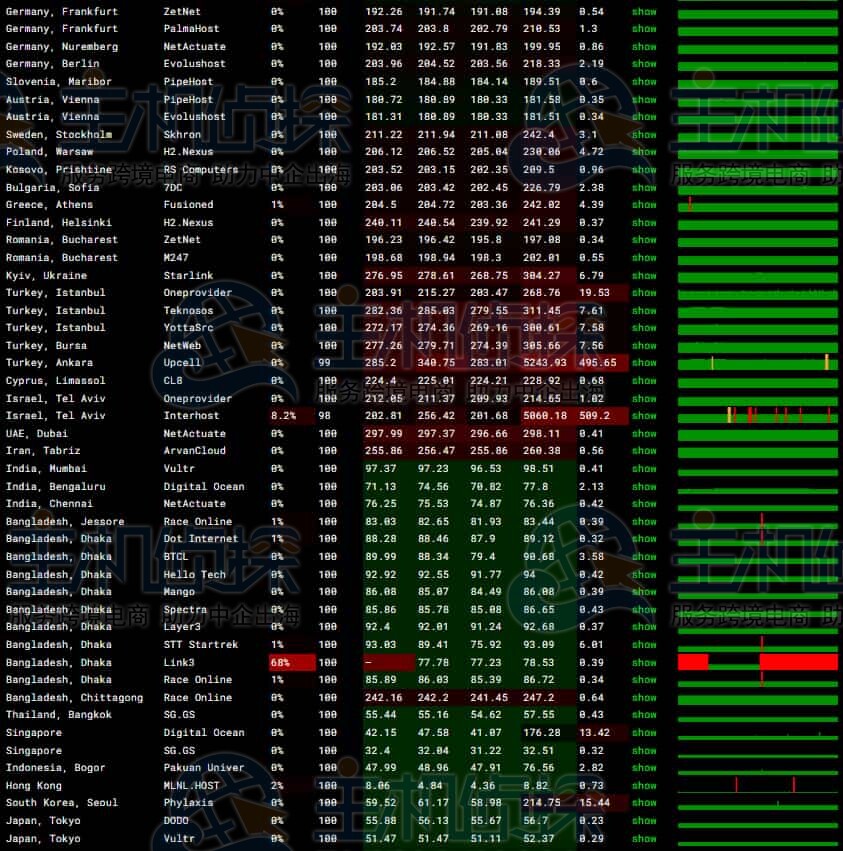Select 'Pakuan Univer' provider cell

coord(204,768)
